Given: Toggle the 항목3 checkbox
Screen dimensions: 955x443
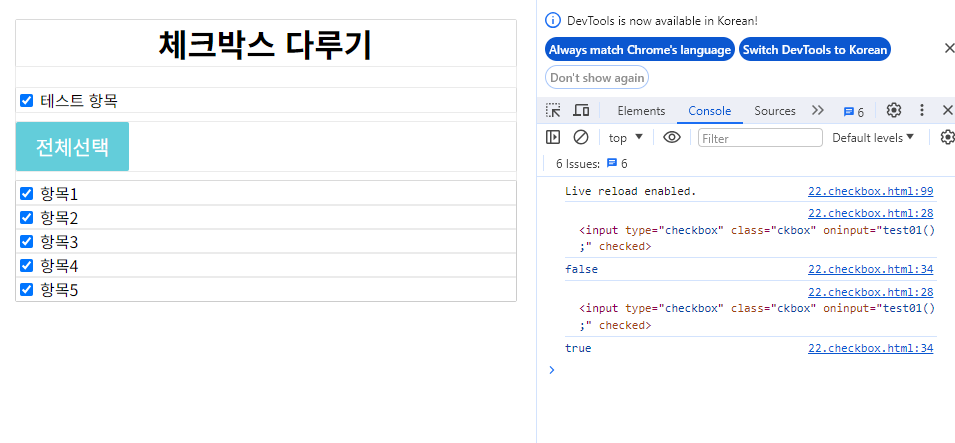Looking at the screenshot, I should (x=26, y=241).
